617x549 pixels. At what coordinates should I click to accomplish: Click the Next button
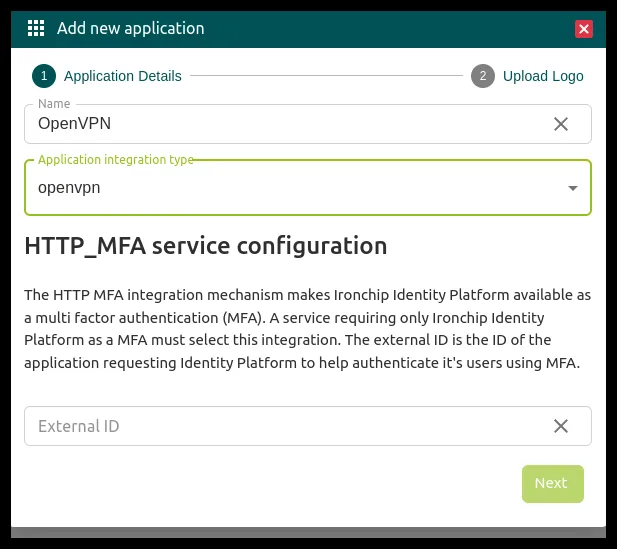click(x=552, y=484)
